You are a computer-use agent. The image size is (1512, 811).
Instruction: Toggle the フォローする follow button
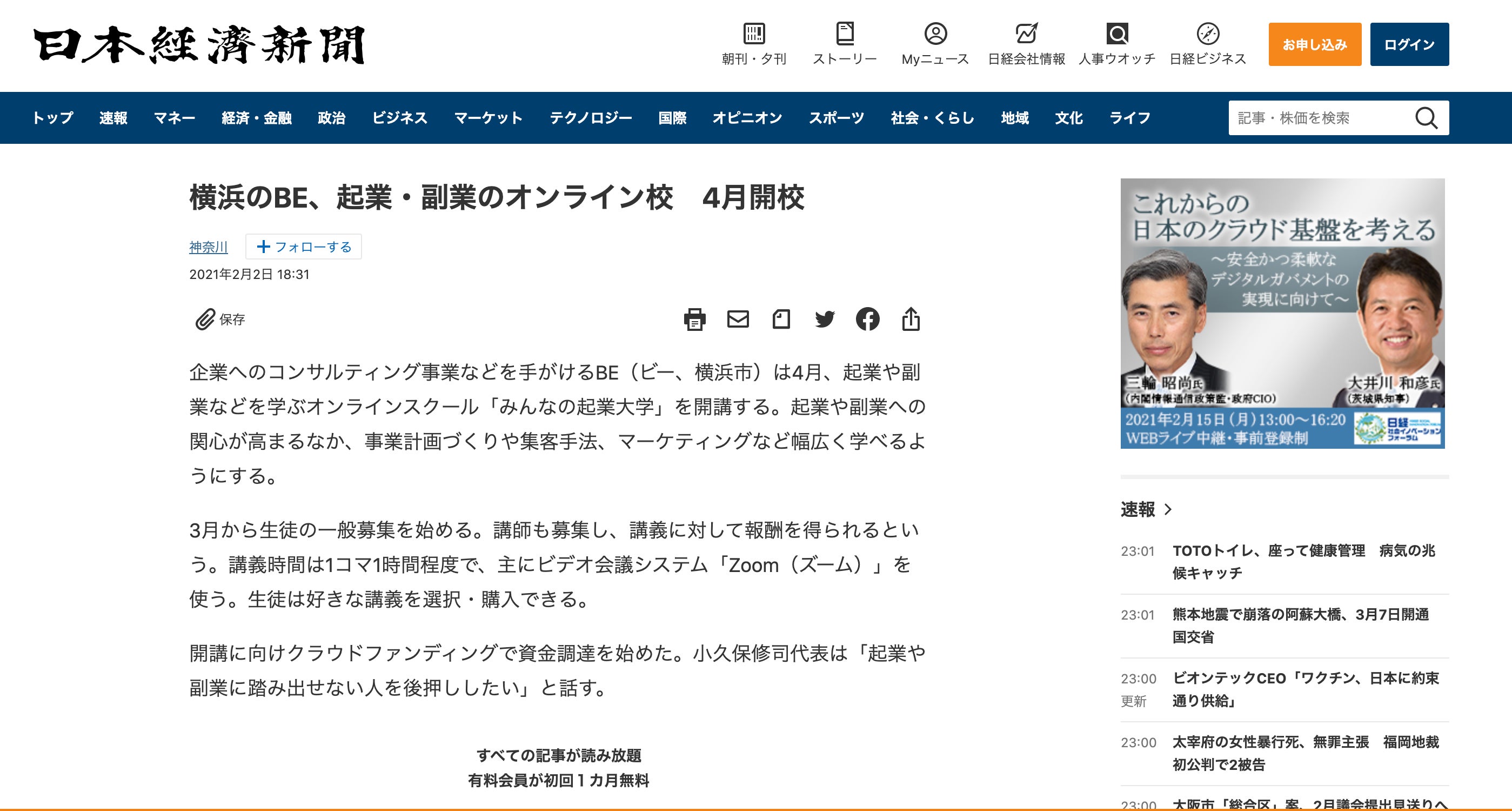[304, 247]
